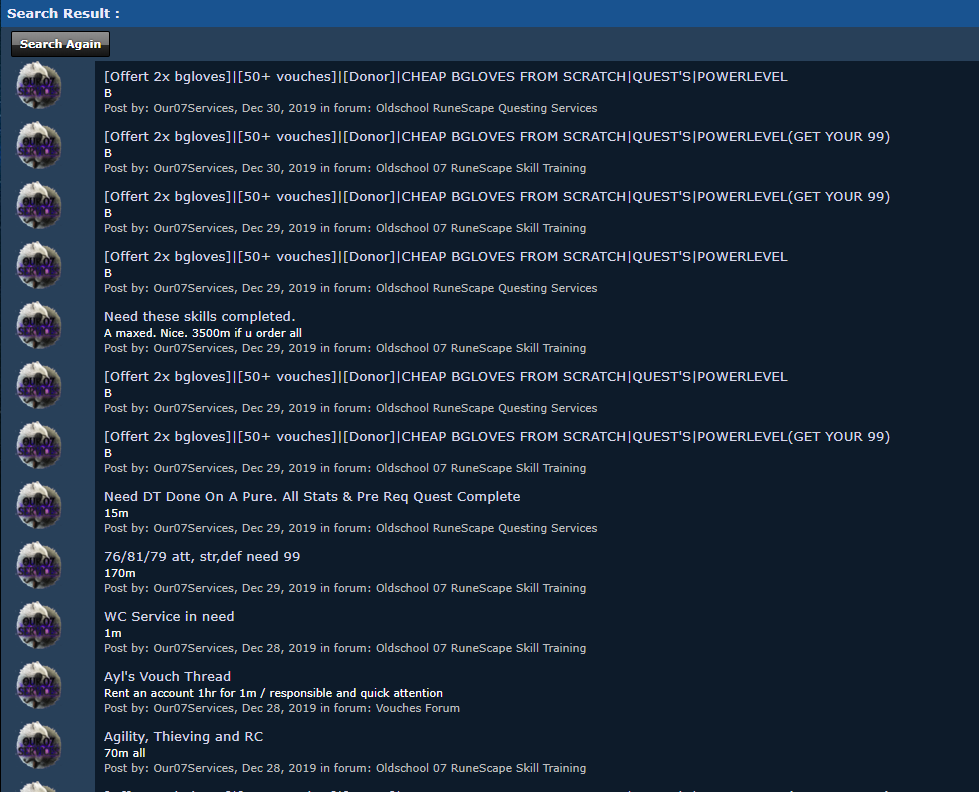
Task: Click the avatar beside 'Agility, Thieving and RC'
Action: [39, 745]
